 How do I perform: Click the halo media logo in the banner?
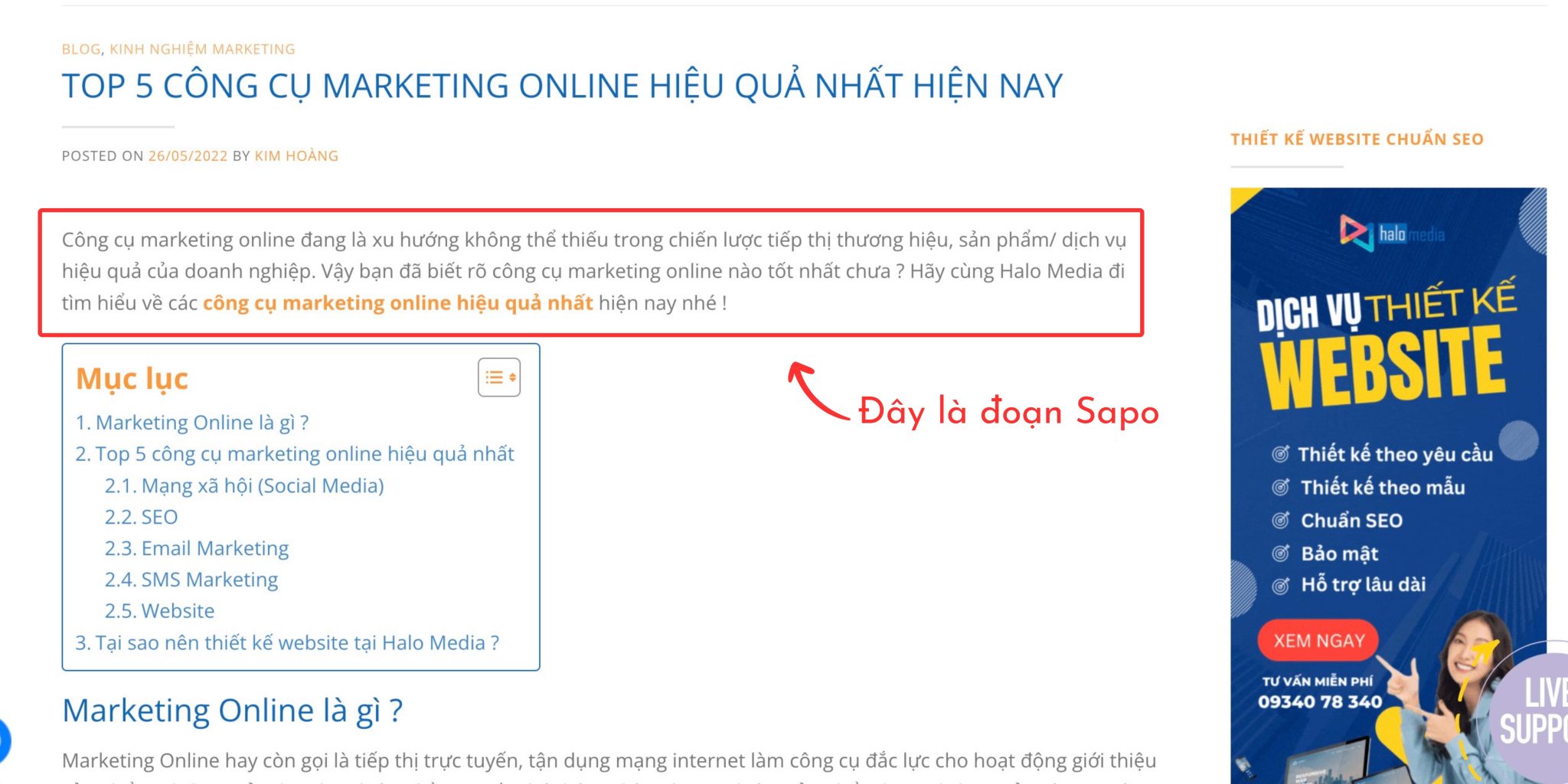coord(1392,233)
